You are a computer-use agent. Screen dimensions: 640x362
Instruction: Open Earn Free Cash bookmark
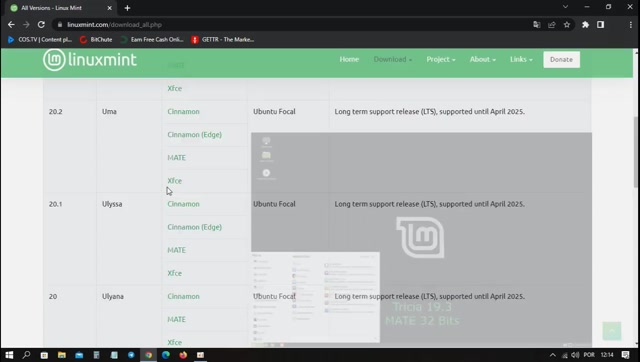coord(152,40)
